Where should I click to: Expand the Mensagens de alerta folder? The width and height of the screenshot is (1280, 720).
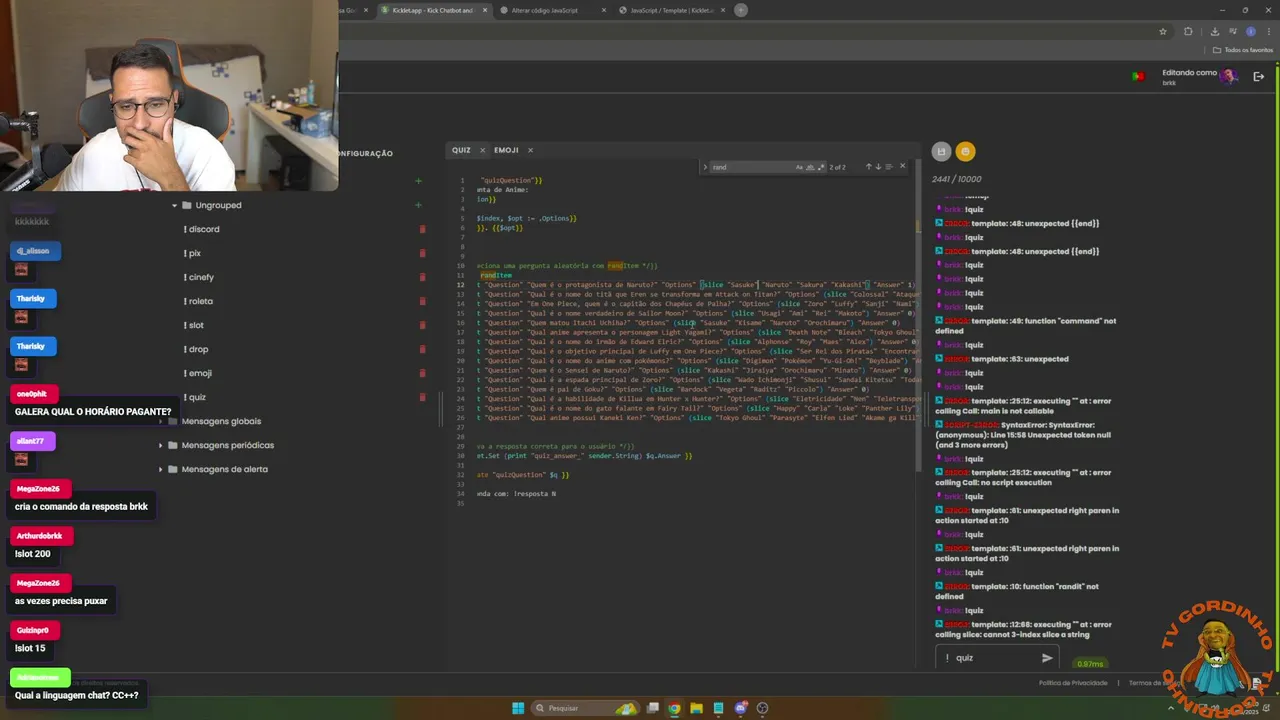coord(161,469)
